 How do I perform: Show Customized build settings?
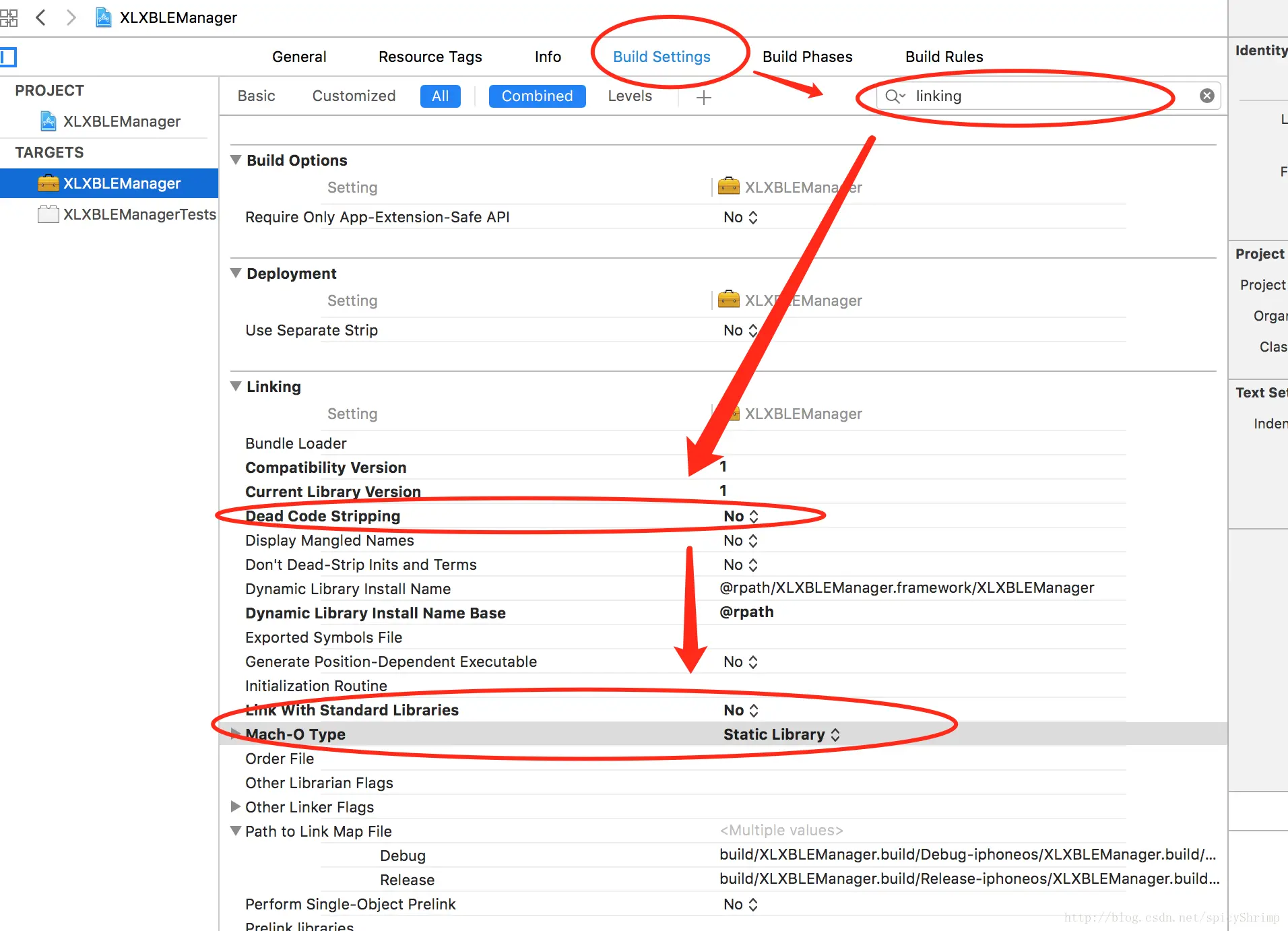click(354, 96)
